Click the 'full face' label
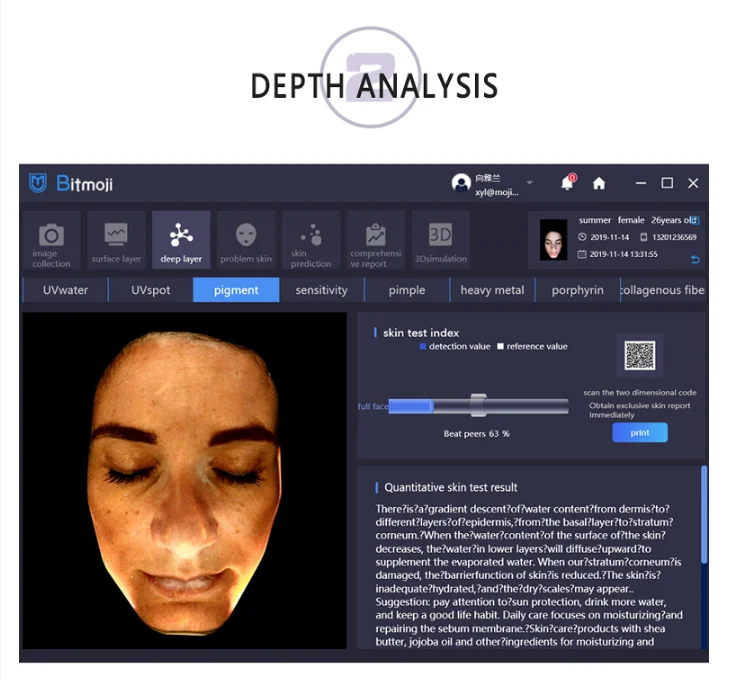This screenshot has width=732, height=681. (373, 407)
